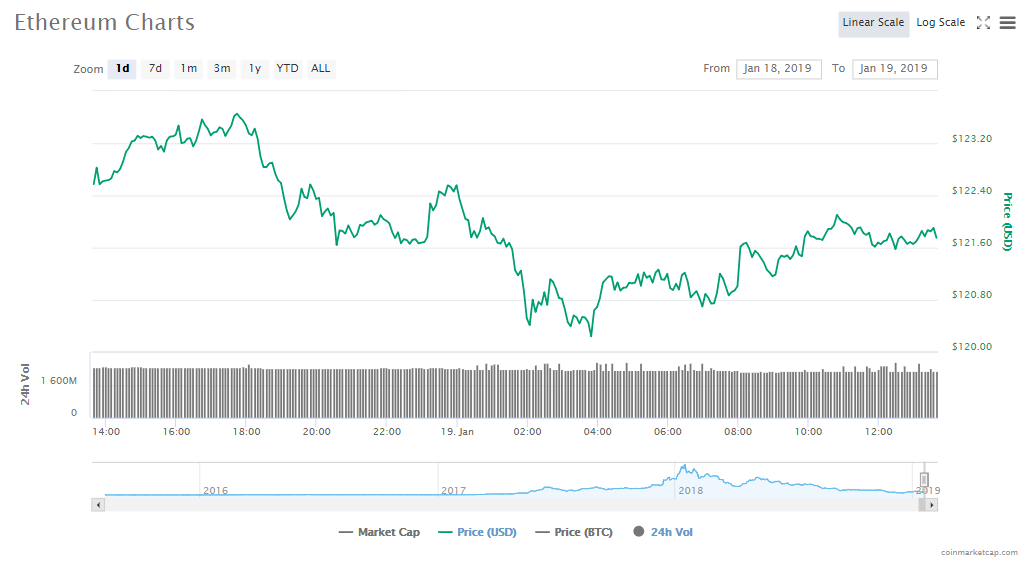Viewport: 1033px width, 573px height.
Task: Click the navigator left scroll arrow
Action: click(98, 505)
